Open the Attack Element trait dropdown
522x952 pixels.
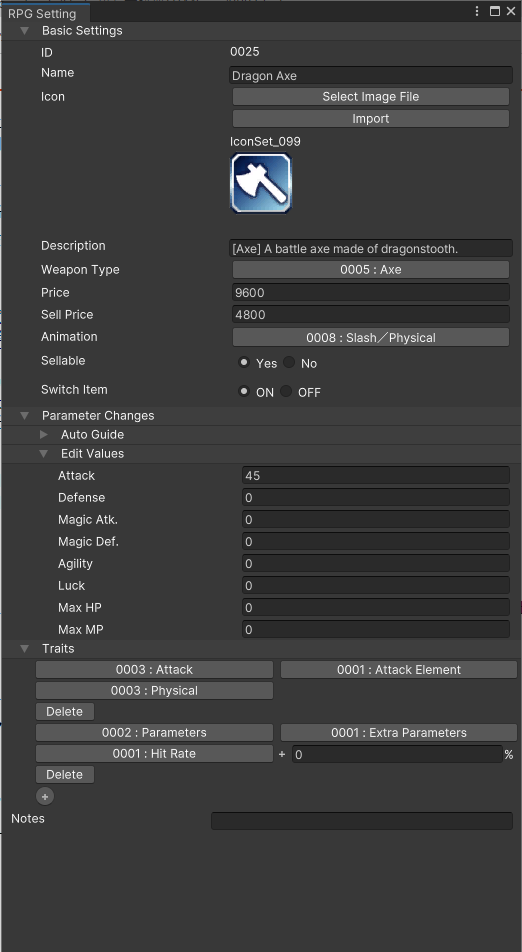click(x=399, y=670)
